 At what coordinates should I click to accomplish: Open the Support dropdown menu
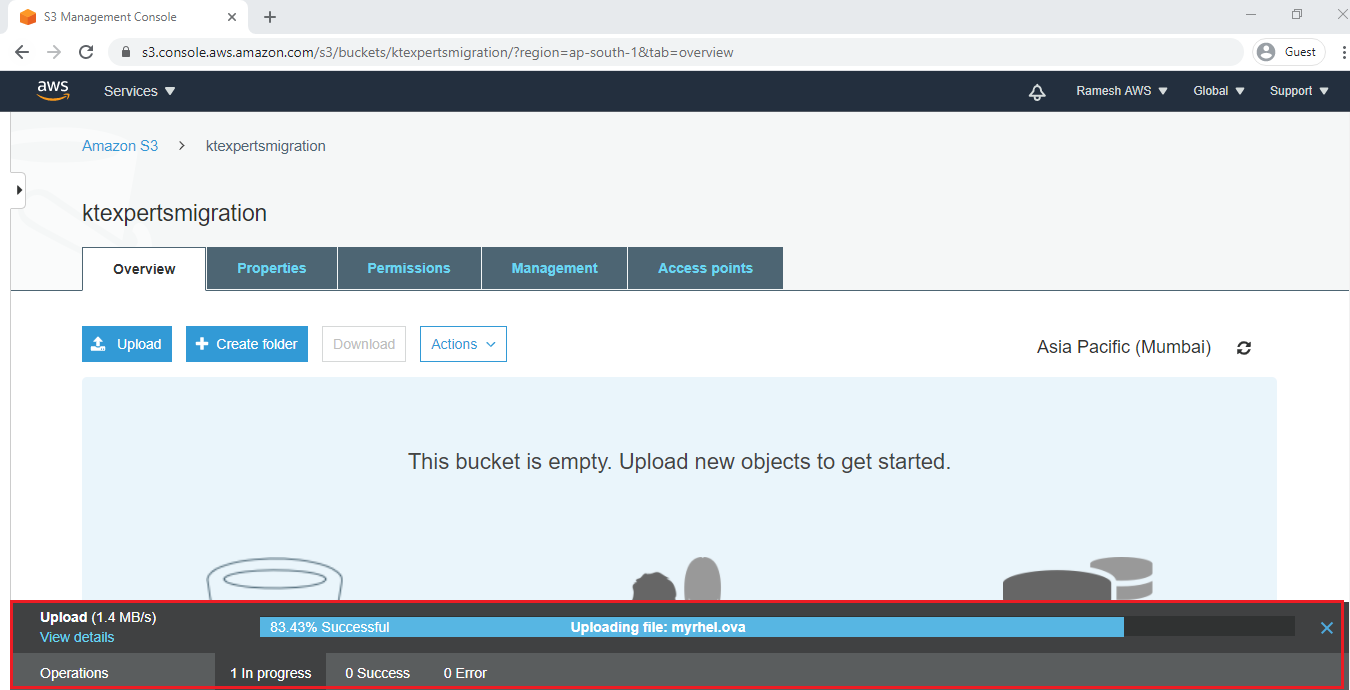1299,91
